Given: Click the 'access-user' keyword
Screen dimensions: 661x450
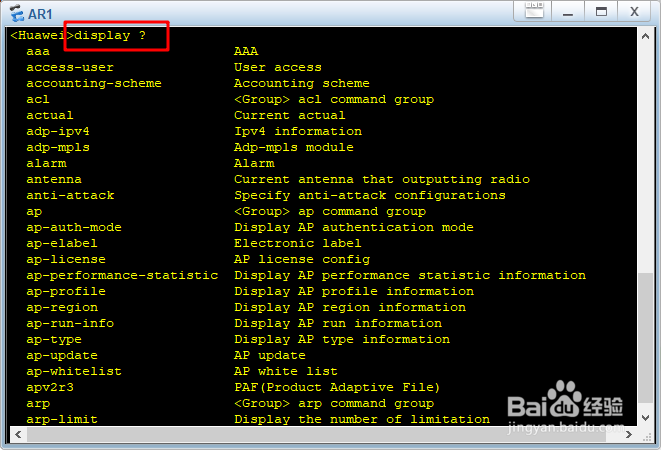Looking at the screenshot, I should [70, 67].
